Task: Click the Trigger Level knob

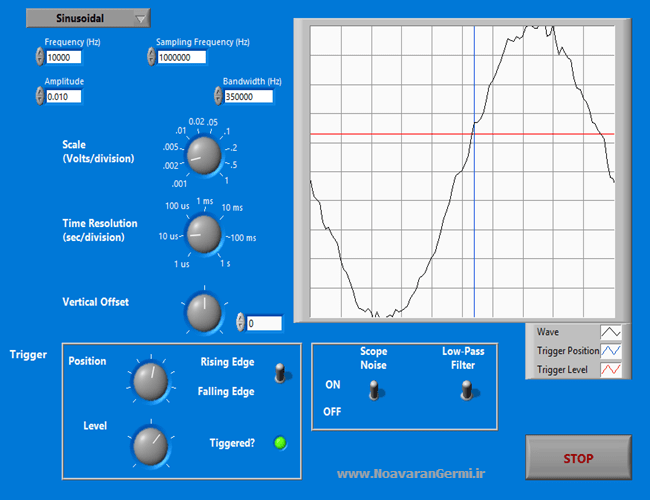Action: [150, 446]
